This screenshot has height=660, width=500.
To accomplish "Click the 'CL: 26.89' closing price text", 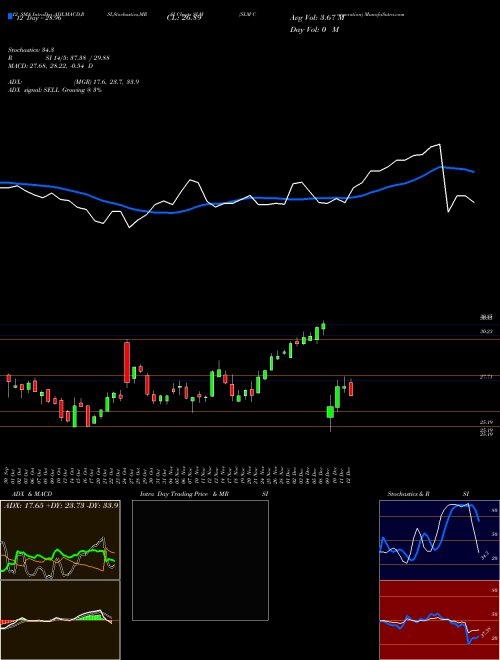I will (184, 18).
